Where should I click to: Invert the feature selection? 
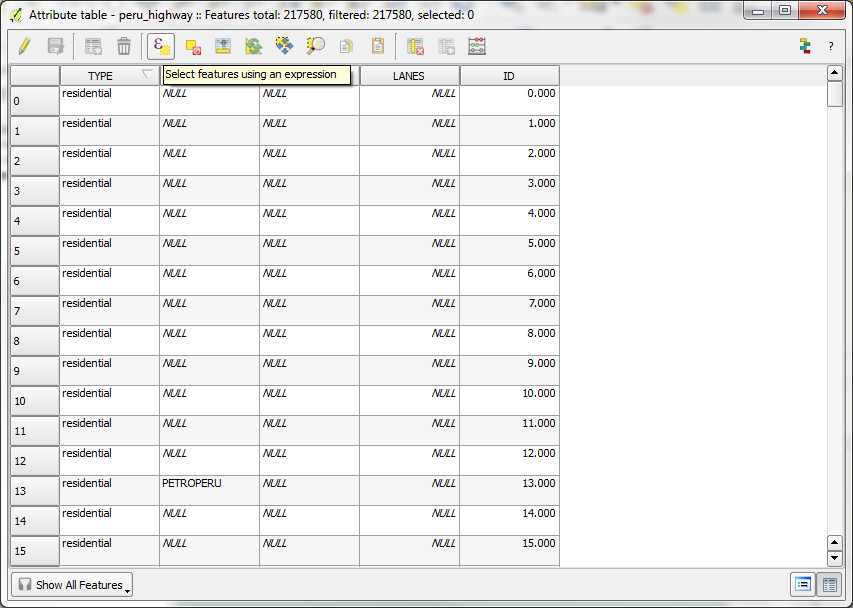pyautogui.click(x=254, y=46)
